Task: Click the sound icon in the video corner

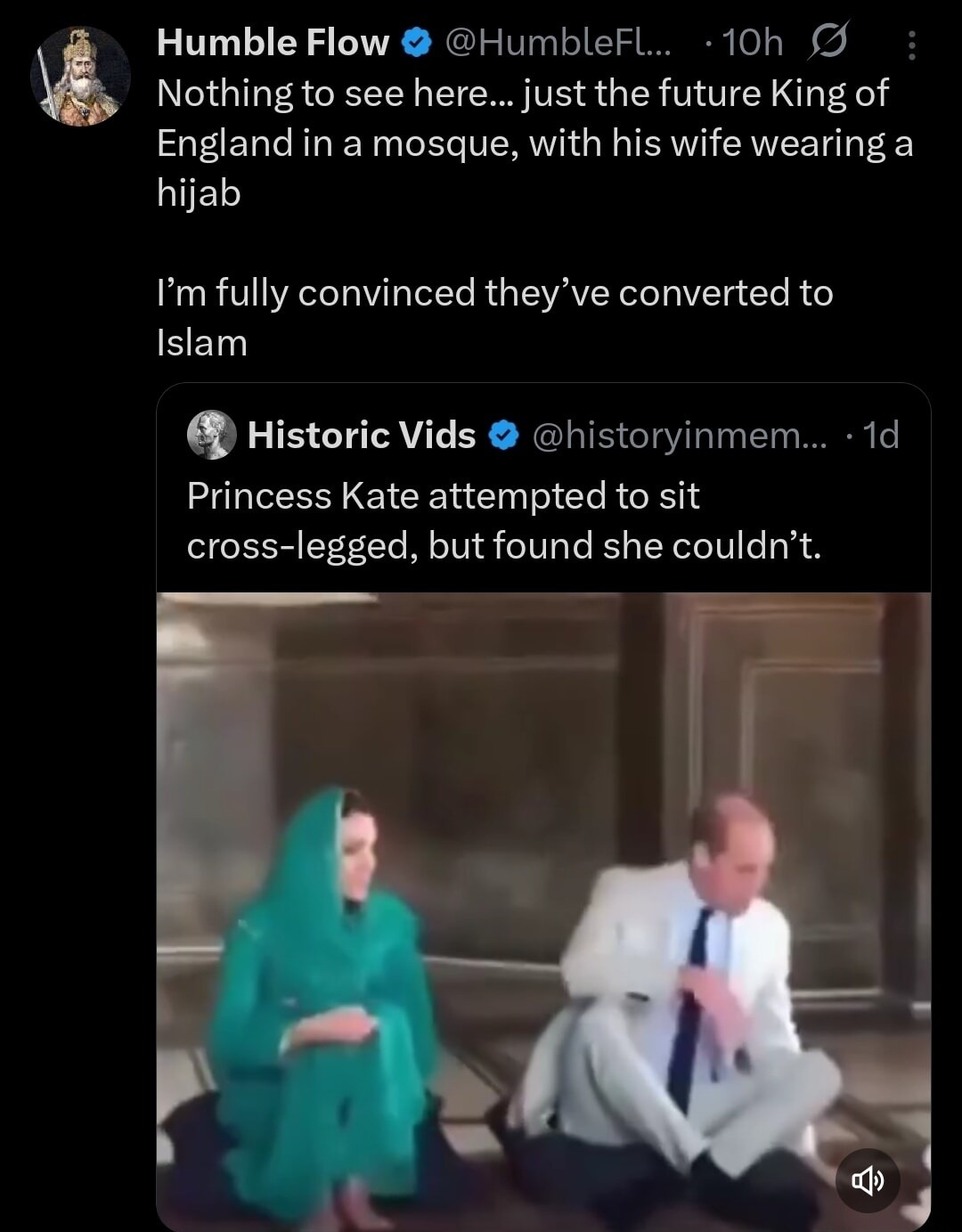Action: (868, 1179)
